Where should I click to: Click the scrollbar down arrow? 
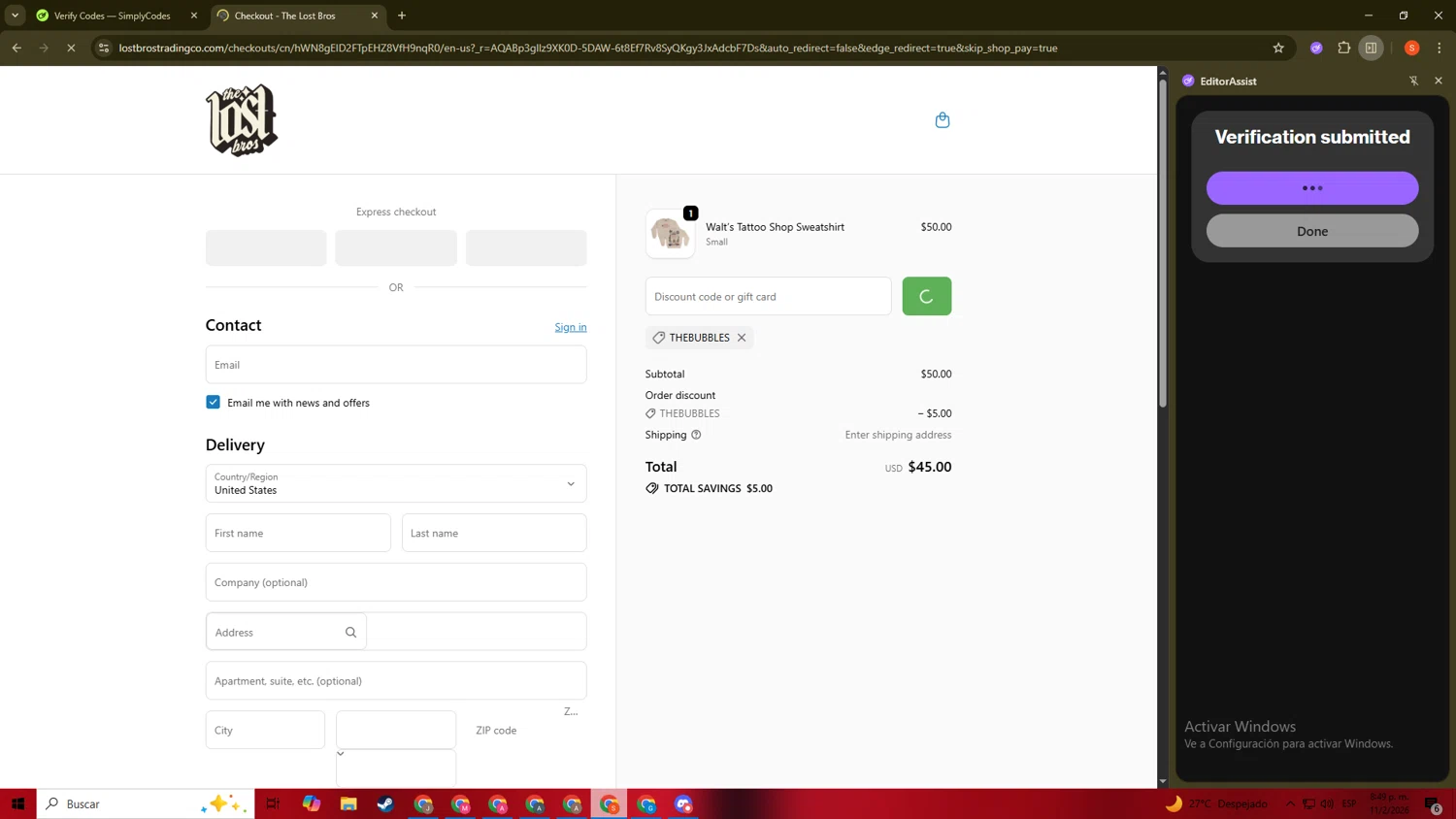click(x=1162, y=781)
